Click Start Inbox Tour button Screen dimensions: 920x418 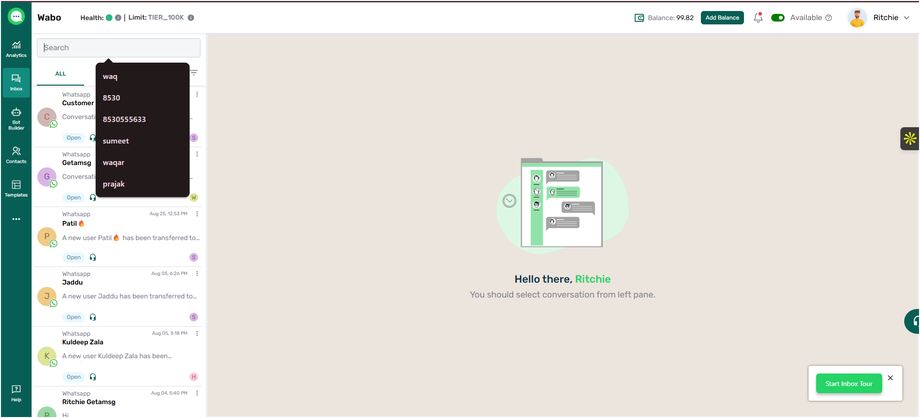(849, 383)
